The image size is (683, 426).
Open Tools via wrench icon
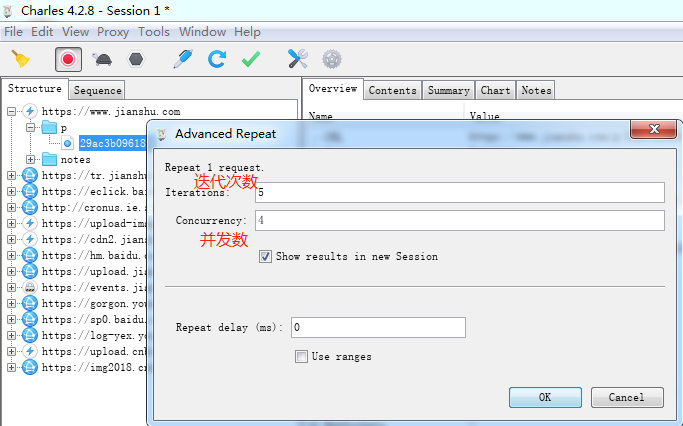pos(298,59)
